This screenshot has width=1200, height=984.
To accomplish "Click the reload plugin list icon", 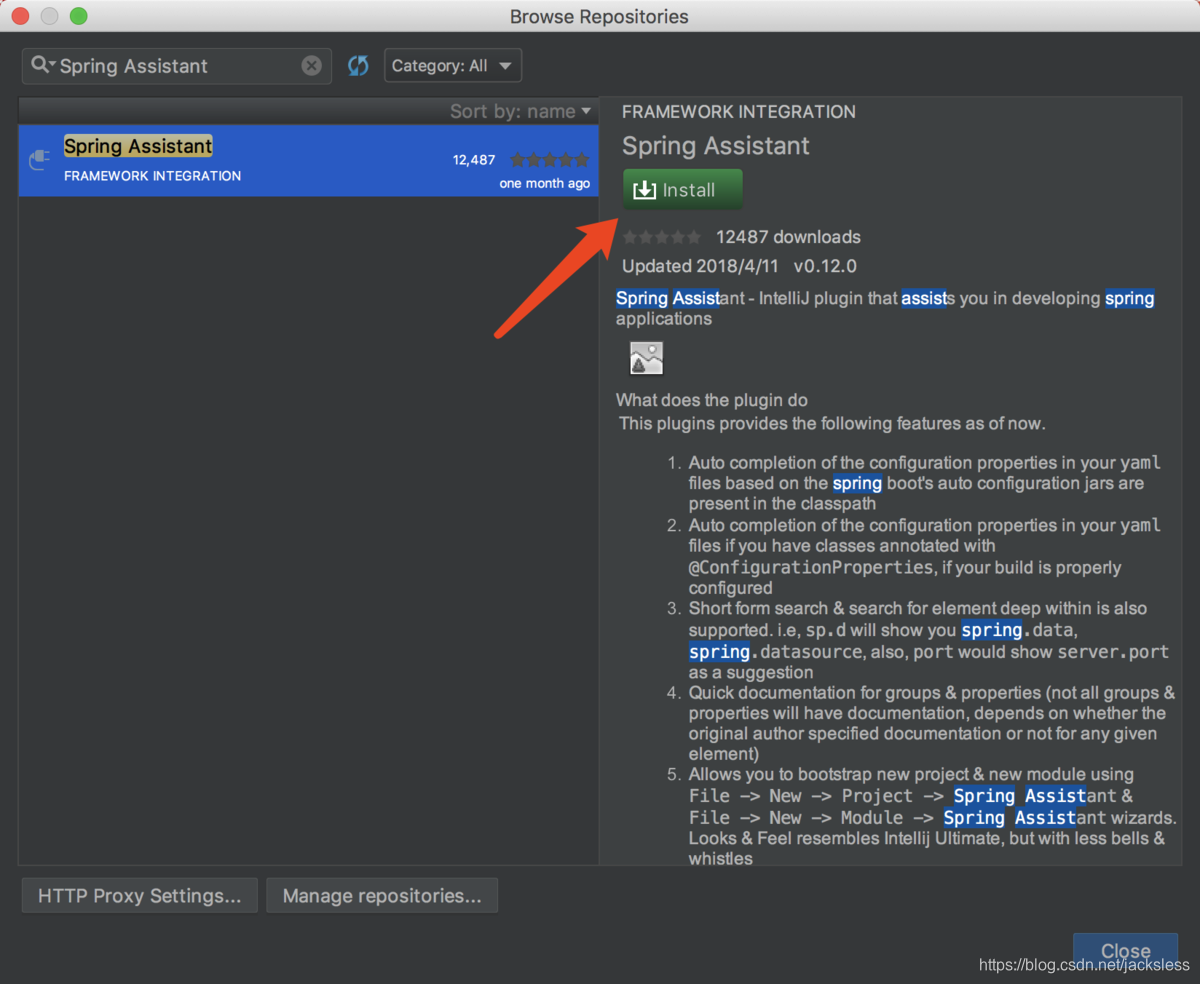I will click(358, 66).
